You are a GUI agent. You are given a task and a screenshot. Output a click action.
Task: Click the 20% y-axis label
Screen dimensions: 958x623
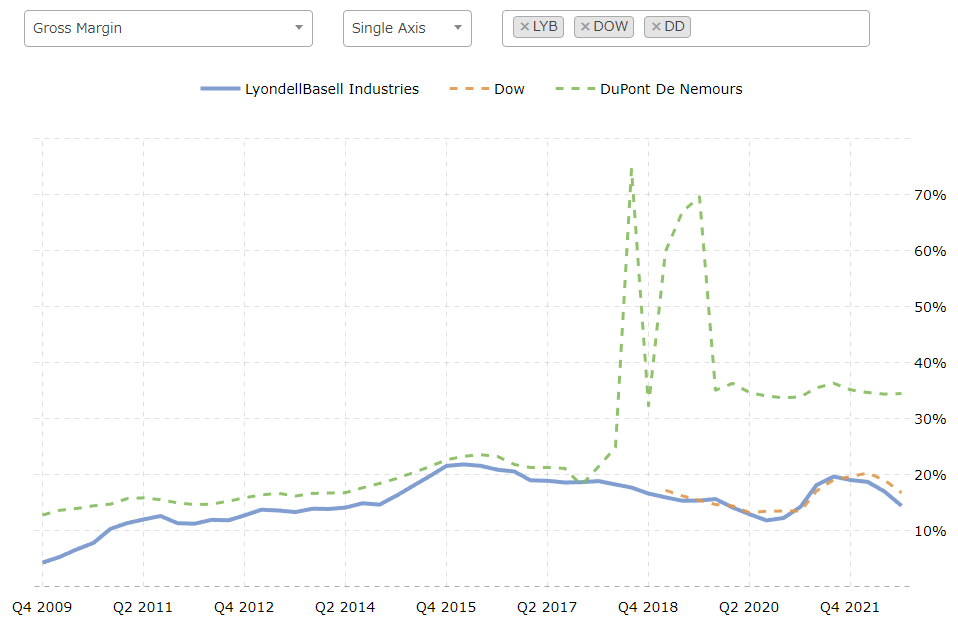[931, 475]
